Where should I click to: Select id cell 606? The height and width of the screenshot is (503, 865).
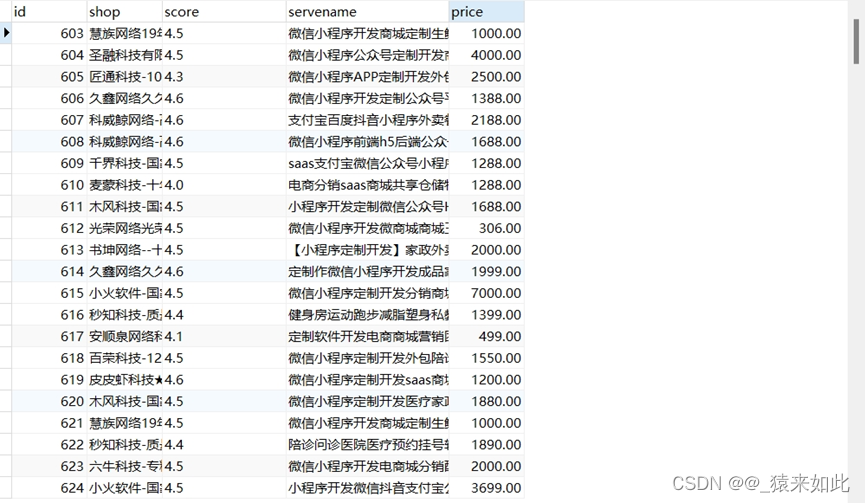[x=49, y=98]
